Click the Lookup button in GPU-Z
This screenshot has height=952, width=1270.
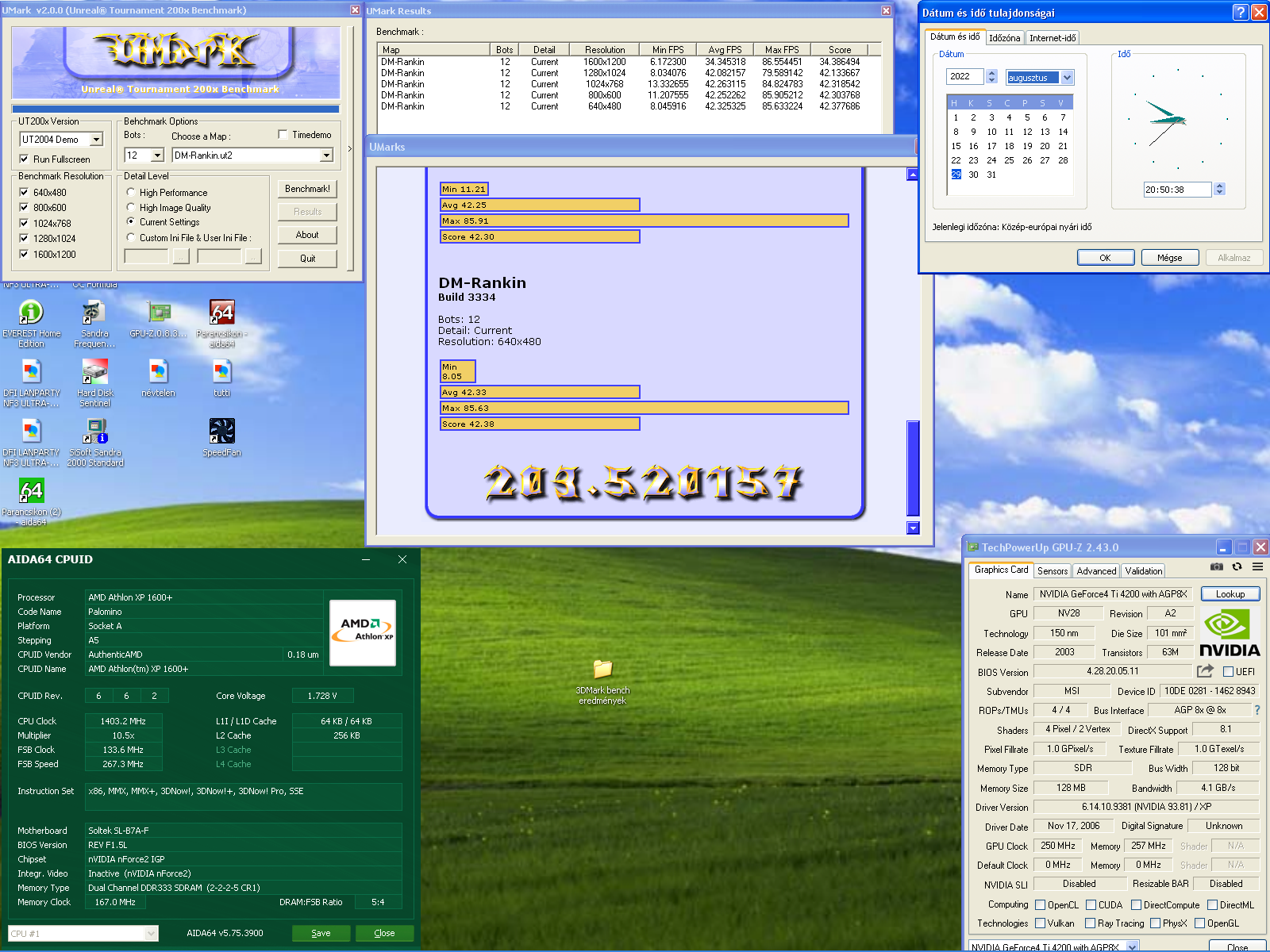[1230, 593]
